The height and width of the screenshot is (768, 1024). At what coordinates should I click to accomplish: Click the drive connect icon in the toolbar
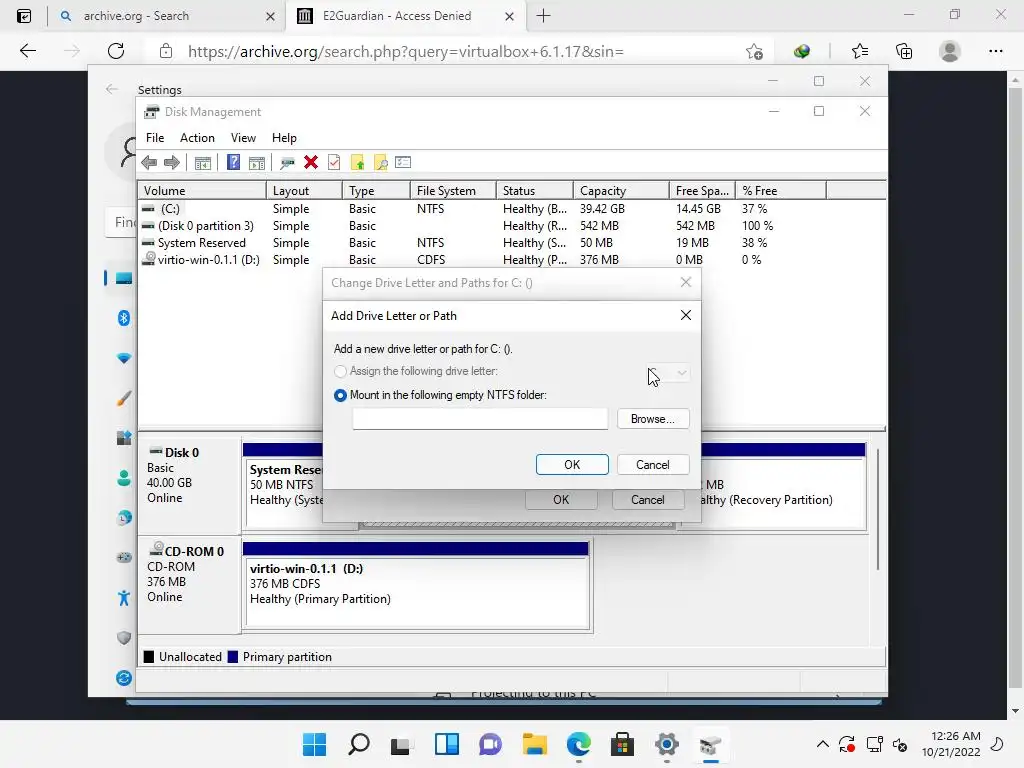(287, 163)
